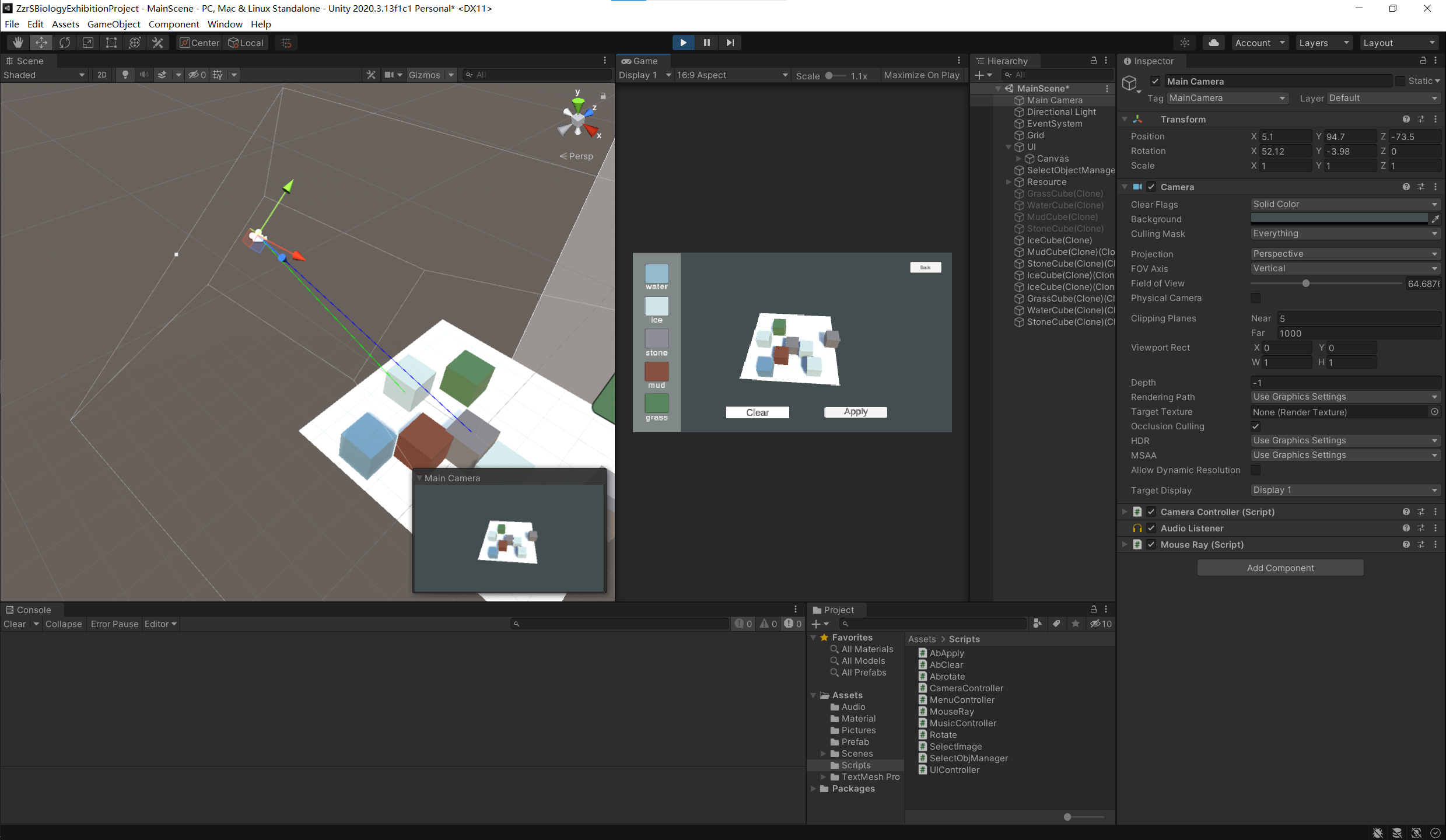This screenshot has width=1446, height=840.
Task: Add new object in Hierarchy plus
Action: 983,75
